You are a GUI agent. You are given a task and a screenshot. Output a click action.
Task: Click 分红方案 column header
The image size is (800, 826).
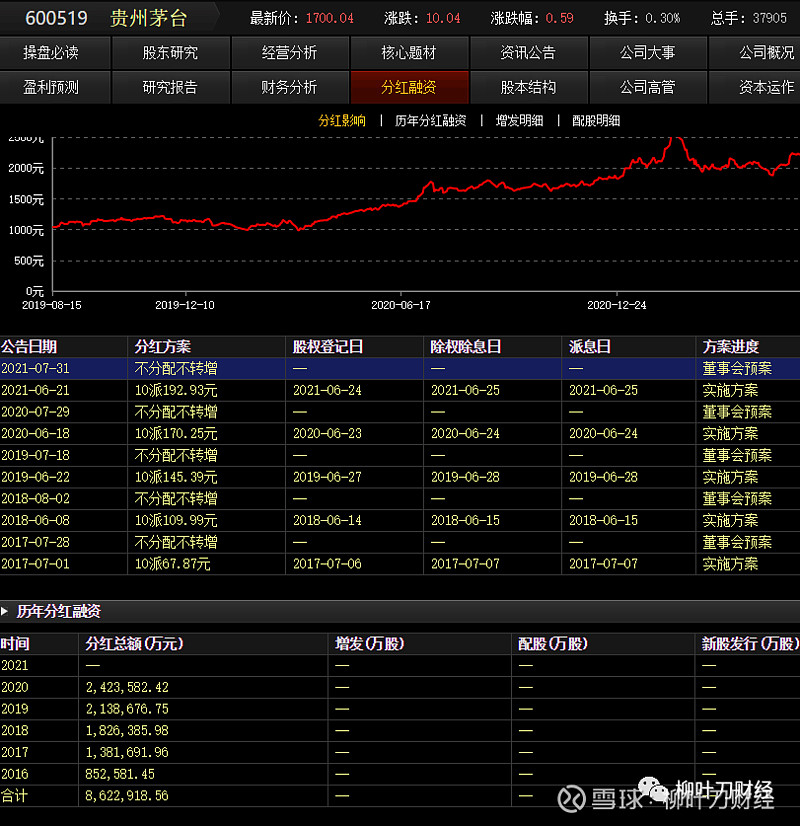pyautogui.click(x=163, y=347)
